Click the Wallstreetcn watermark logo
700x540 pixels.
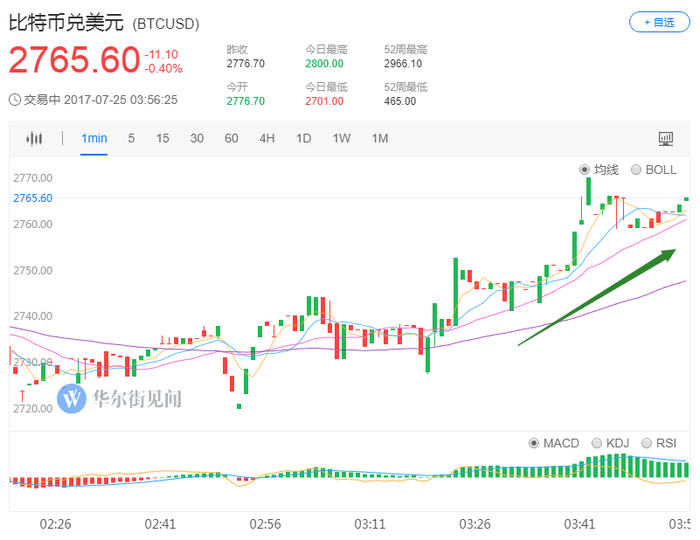72,399
